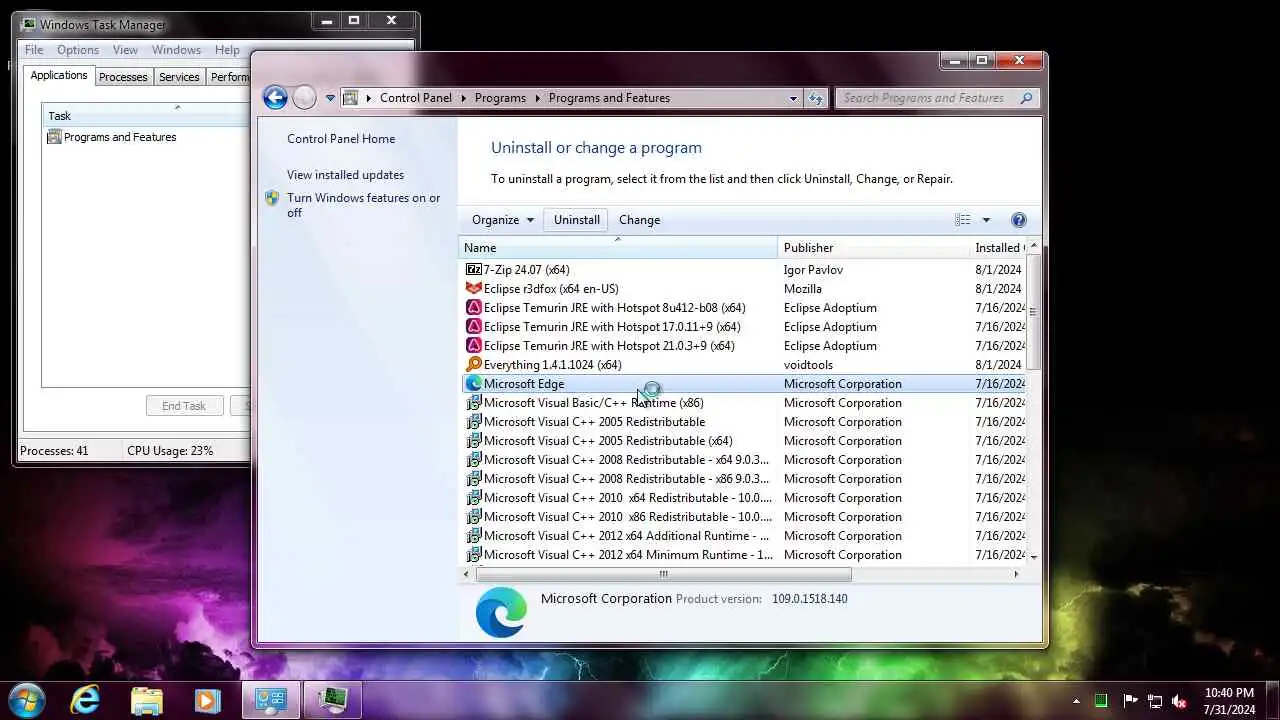Open Windows Explorer folder on taskbar
1280x720 pixels.
point(146,700)
